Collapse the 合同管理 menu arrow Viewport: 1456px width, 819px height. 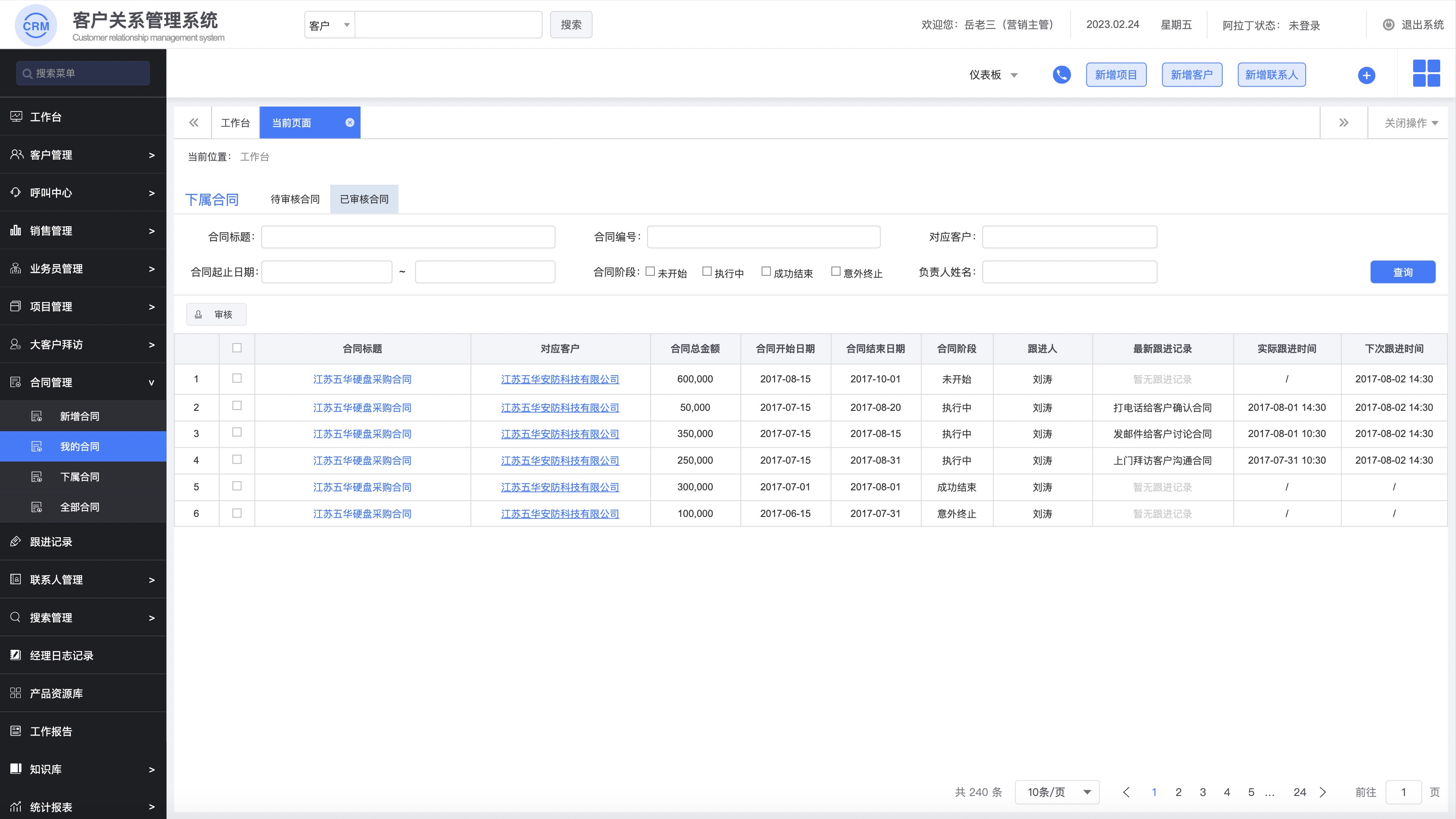pos(152,383)
